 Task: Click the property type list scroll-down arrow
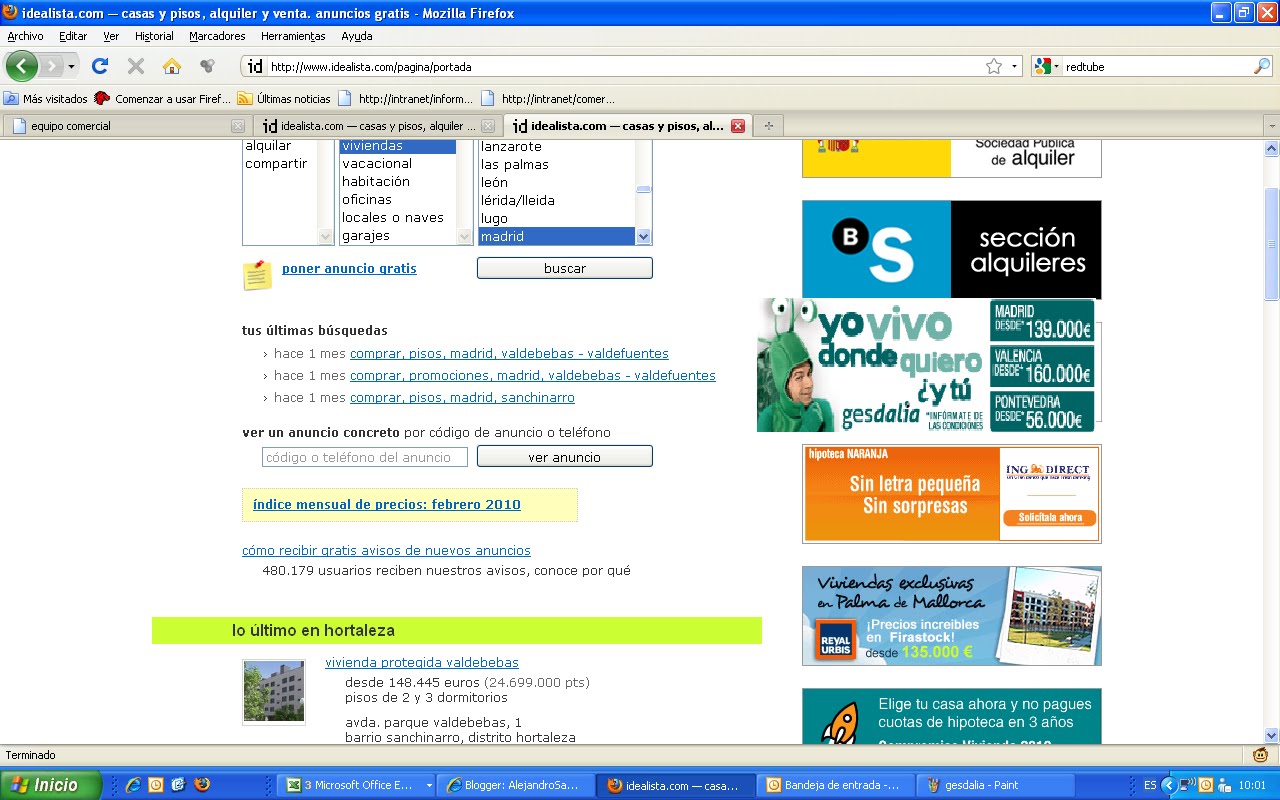[x=465, y=237]
